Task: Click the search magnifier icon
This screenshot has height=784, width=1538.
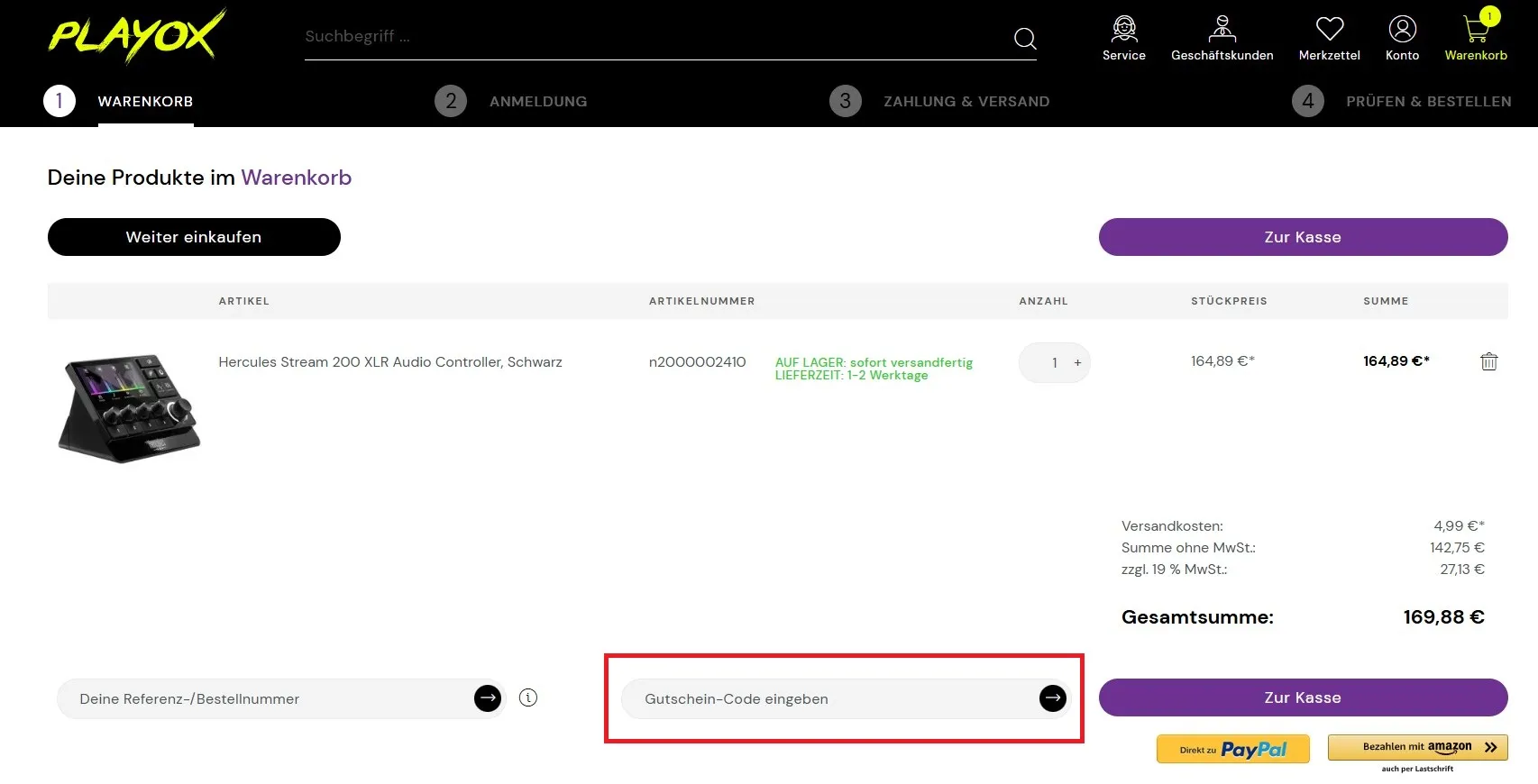Action: coord(1025,38)
